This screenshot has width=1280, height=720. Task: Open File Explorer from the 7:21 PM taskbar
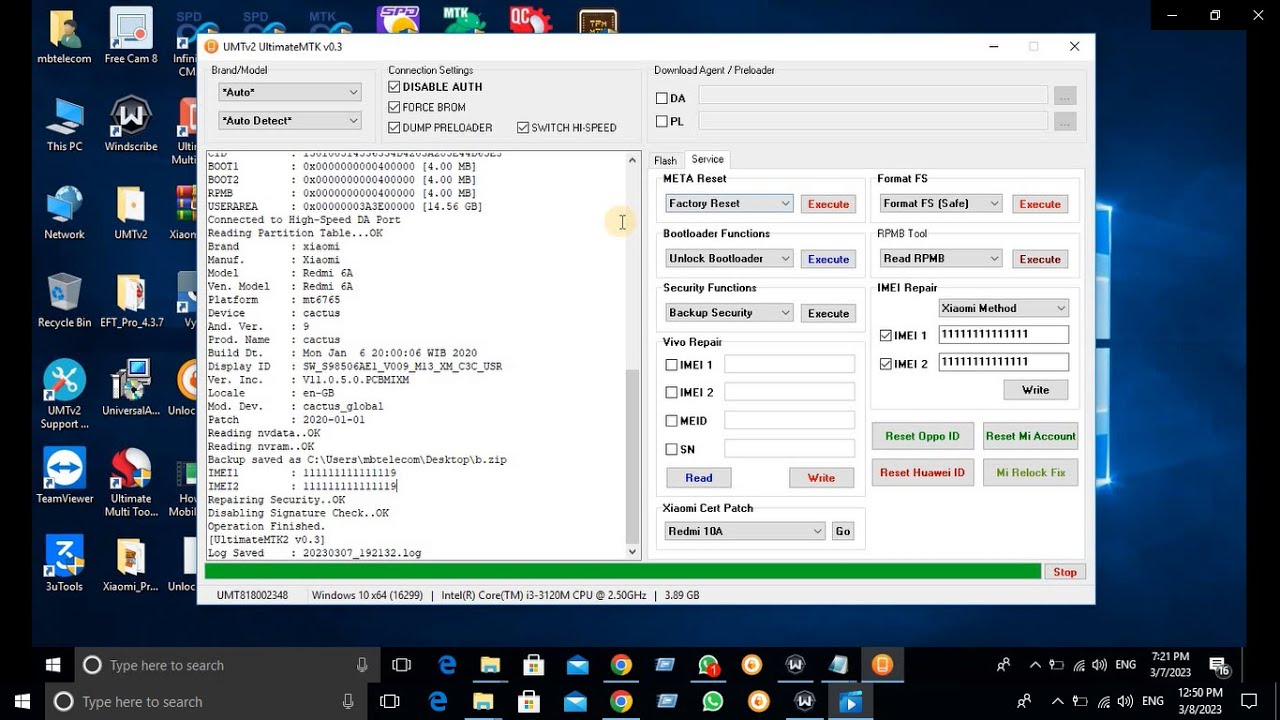pyautogui.click(x=490, y=665)
